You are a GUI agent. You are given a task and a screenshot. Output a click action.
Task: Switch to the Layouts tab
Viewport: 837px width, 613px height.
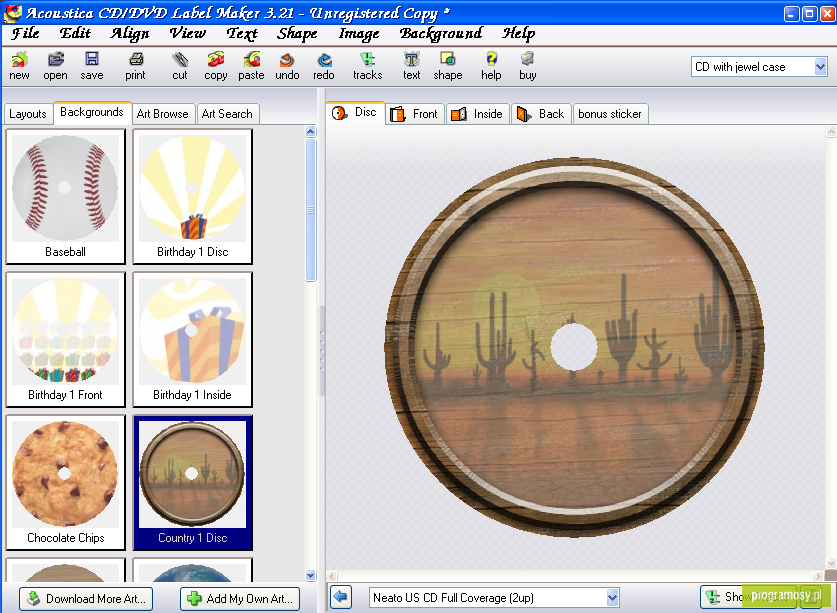pos(28,114)
